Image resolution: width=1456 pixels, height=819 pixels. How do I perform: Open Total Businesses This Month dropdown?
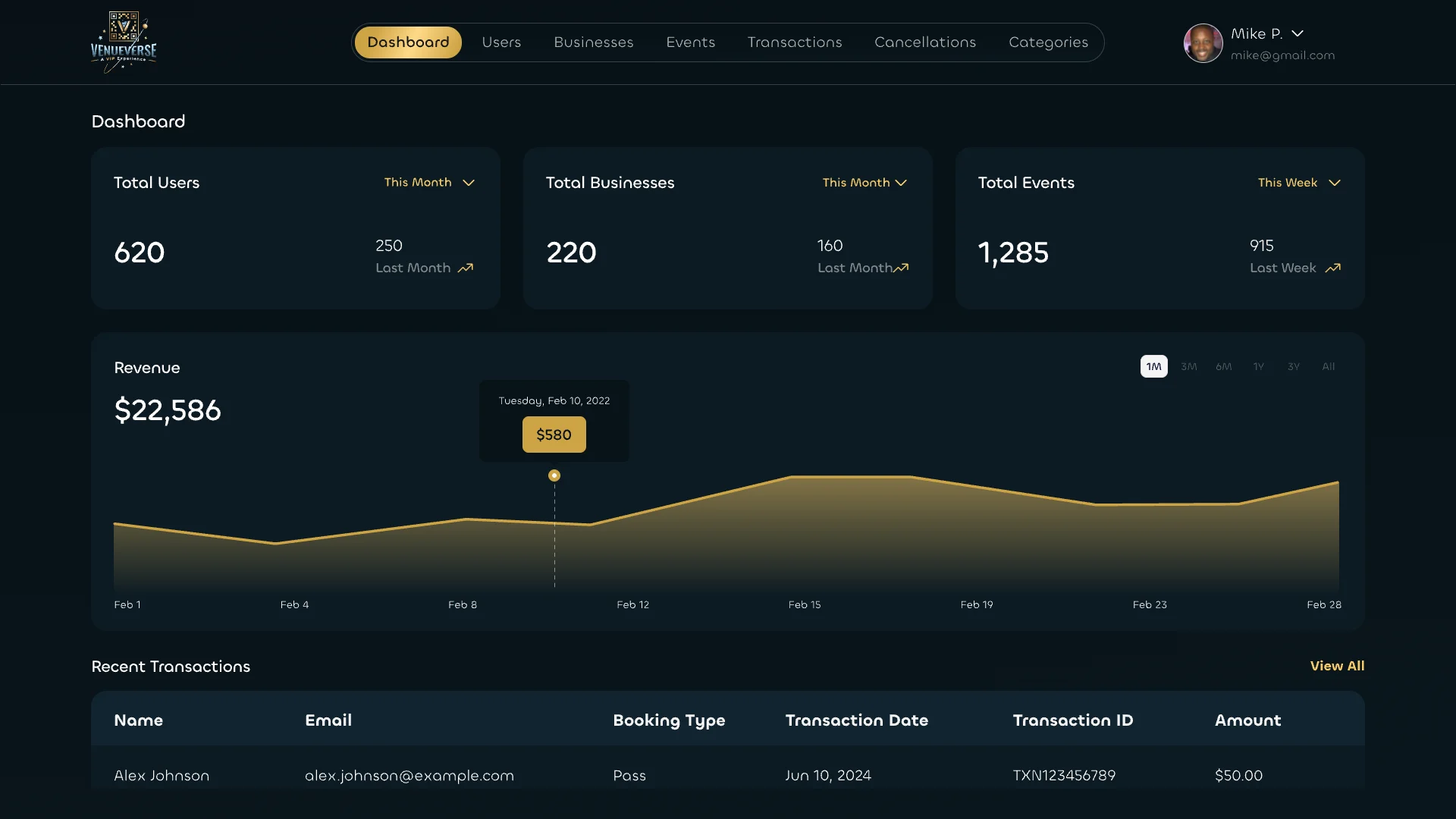pos(864,183)
